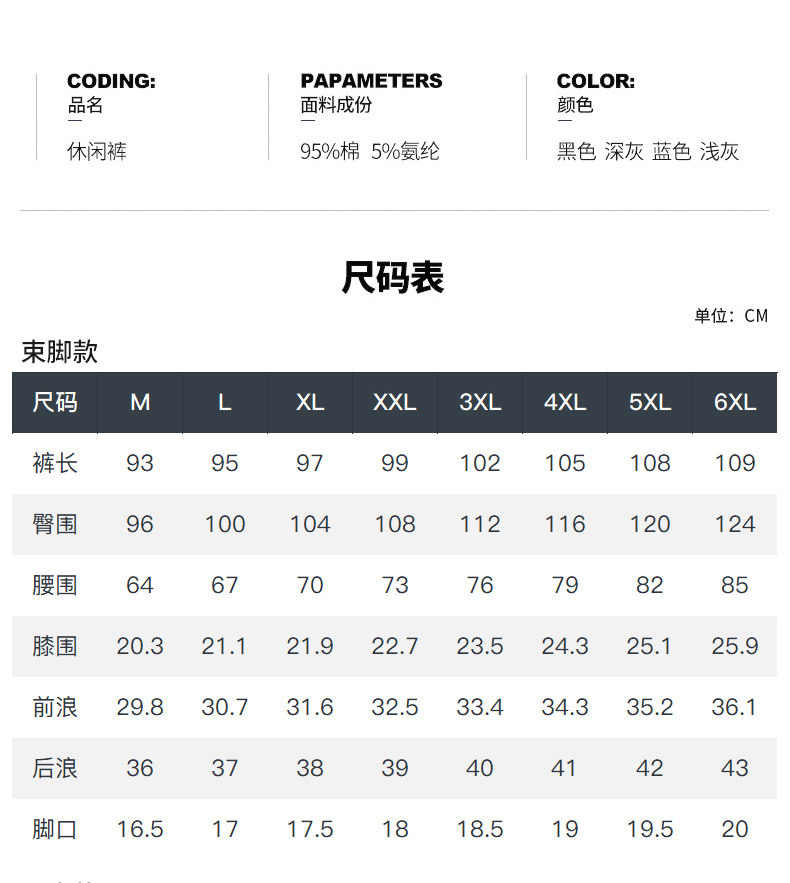Click the 6XL size column header

735,403
